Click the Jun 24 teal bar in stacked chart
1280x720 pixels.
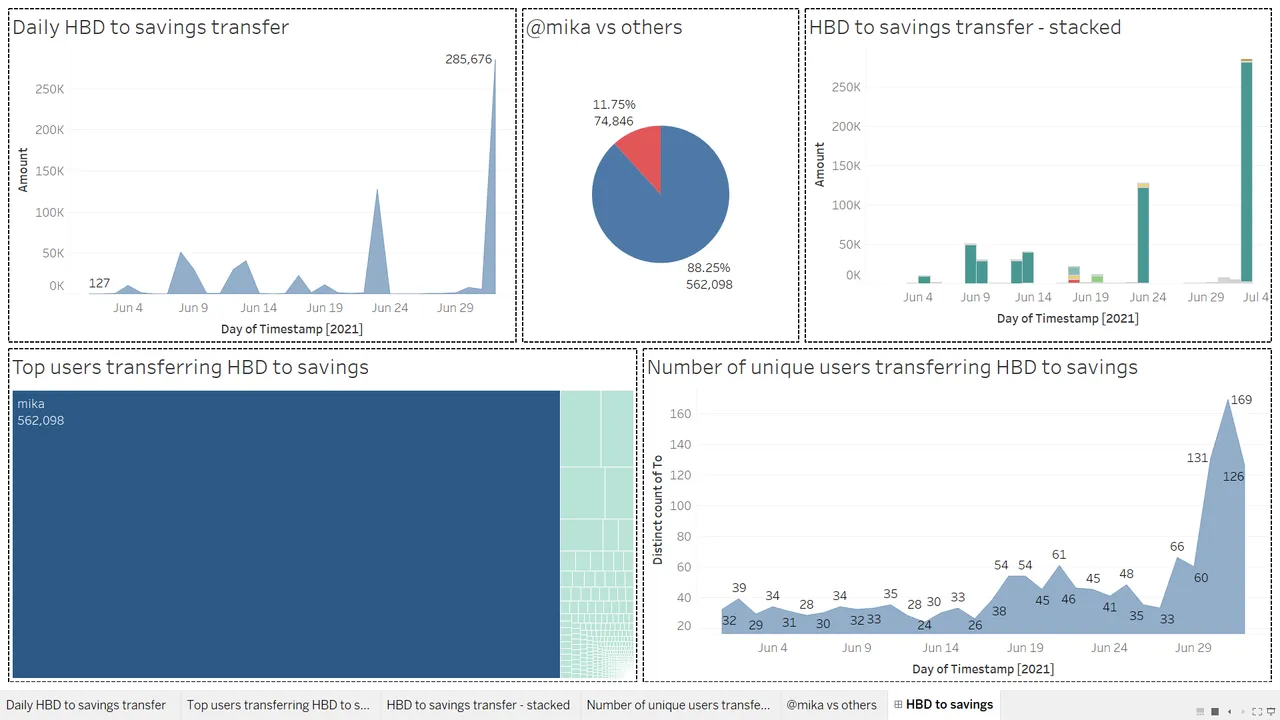coord(1143,234)
